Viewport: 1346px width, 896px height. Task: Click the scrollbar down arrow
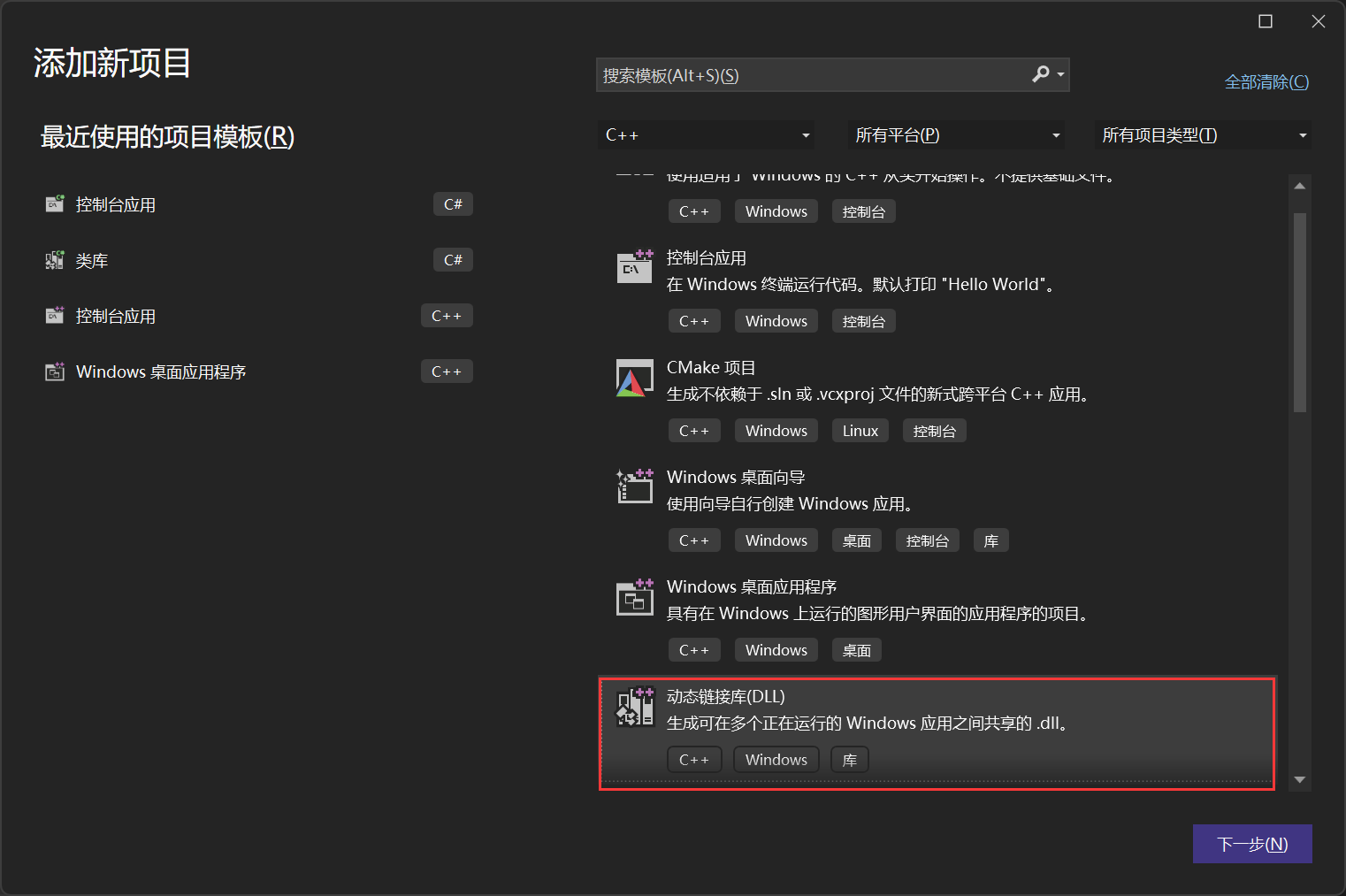point(1299,778)
